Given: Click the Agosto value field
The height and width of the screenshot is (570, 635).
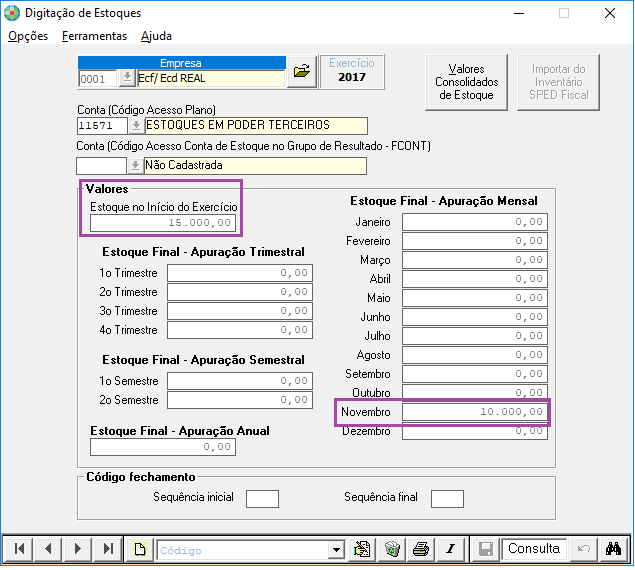Looking at the screenshot, I should click(x=475, y=355).
